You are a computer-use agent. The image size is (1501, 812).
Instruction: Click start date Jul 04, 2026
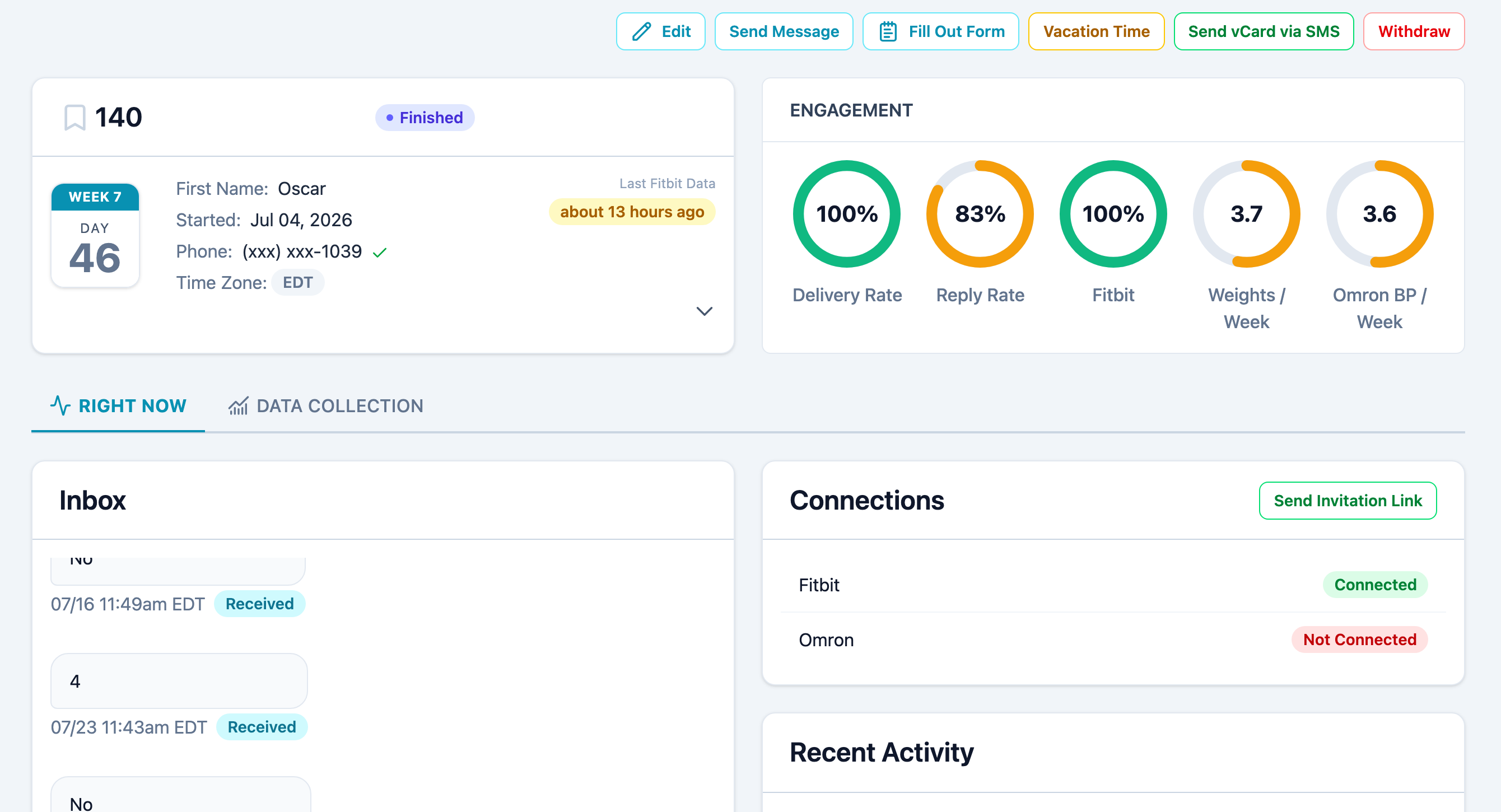click(x=301, y=220)
